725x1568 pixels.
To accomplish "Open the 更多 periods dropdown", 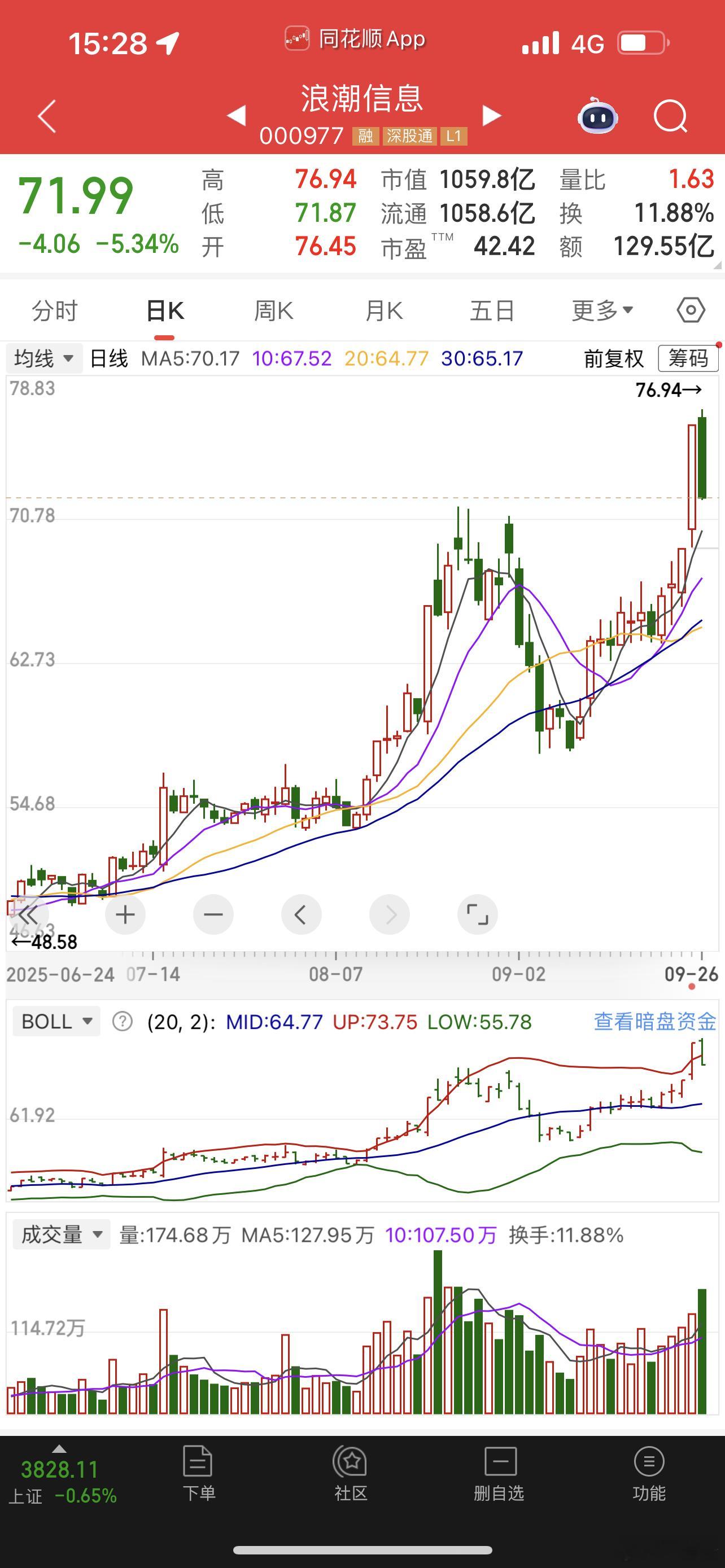I will 602,310.
